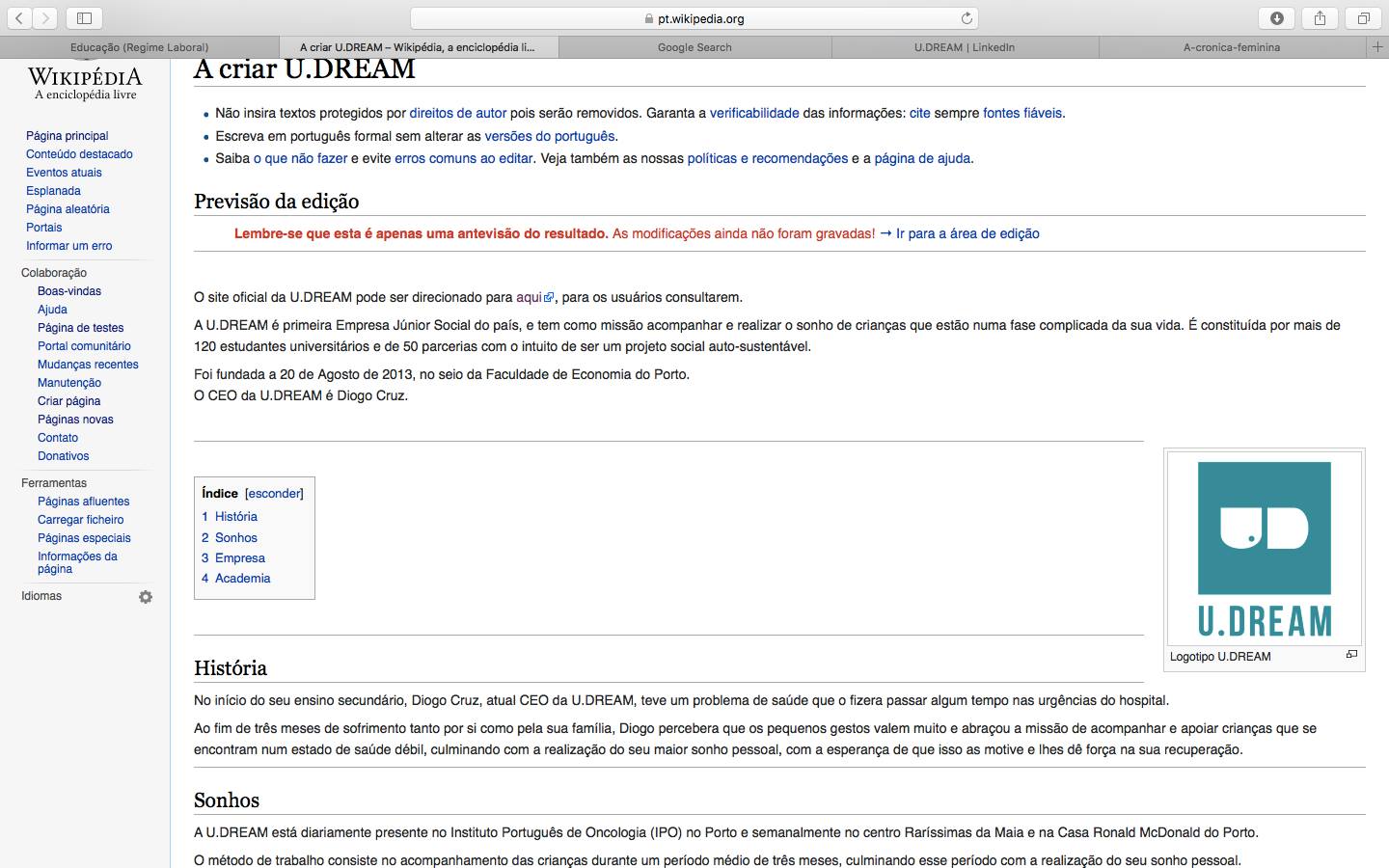Jump to Sonhos in the Índice
This screenshot has height=868, width=1389.
(230, 538)
